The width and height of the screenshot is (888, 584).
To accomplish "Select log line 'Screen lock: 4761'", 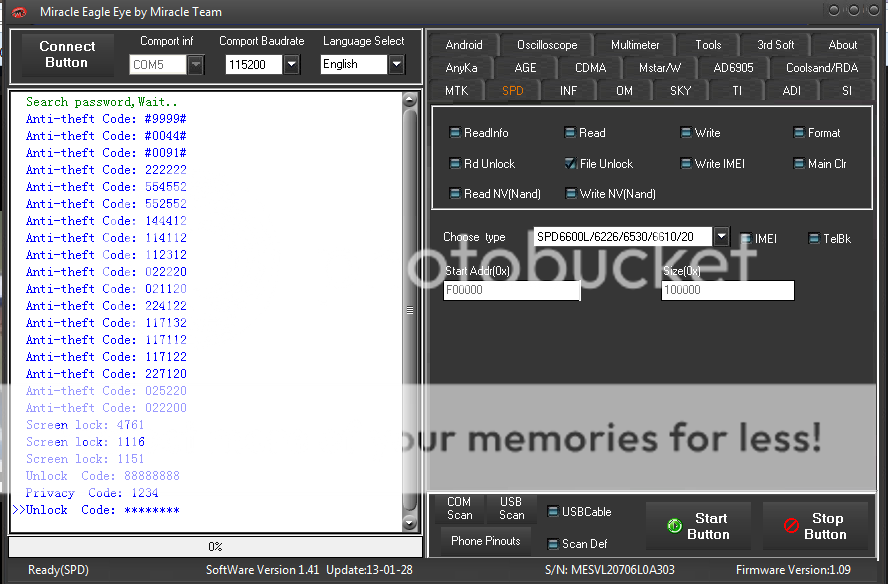I will [85, 425].
